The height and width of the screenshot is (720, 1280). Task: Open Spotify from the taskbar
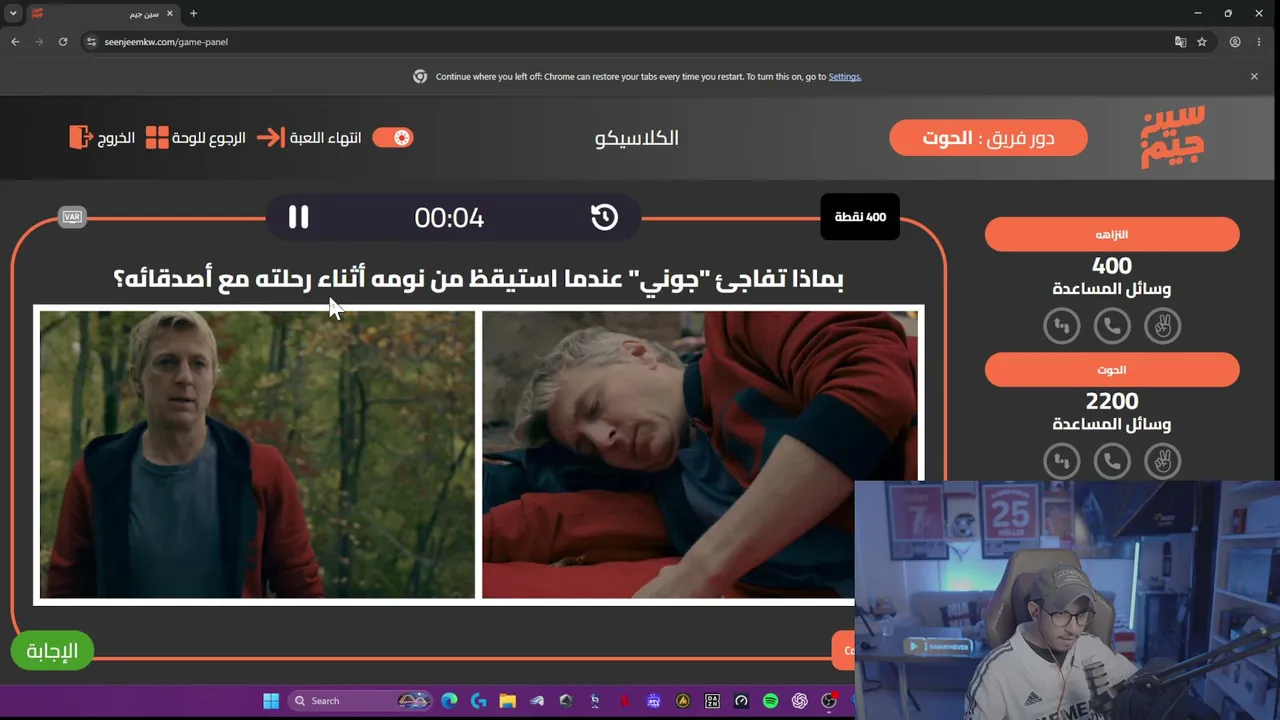770,701
